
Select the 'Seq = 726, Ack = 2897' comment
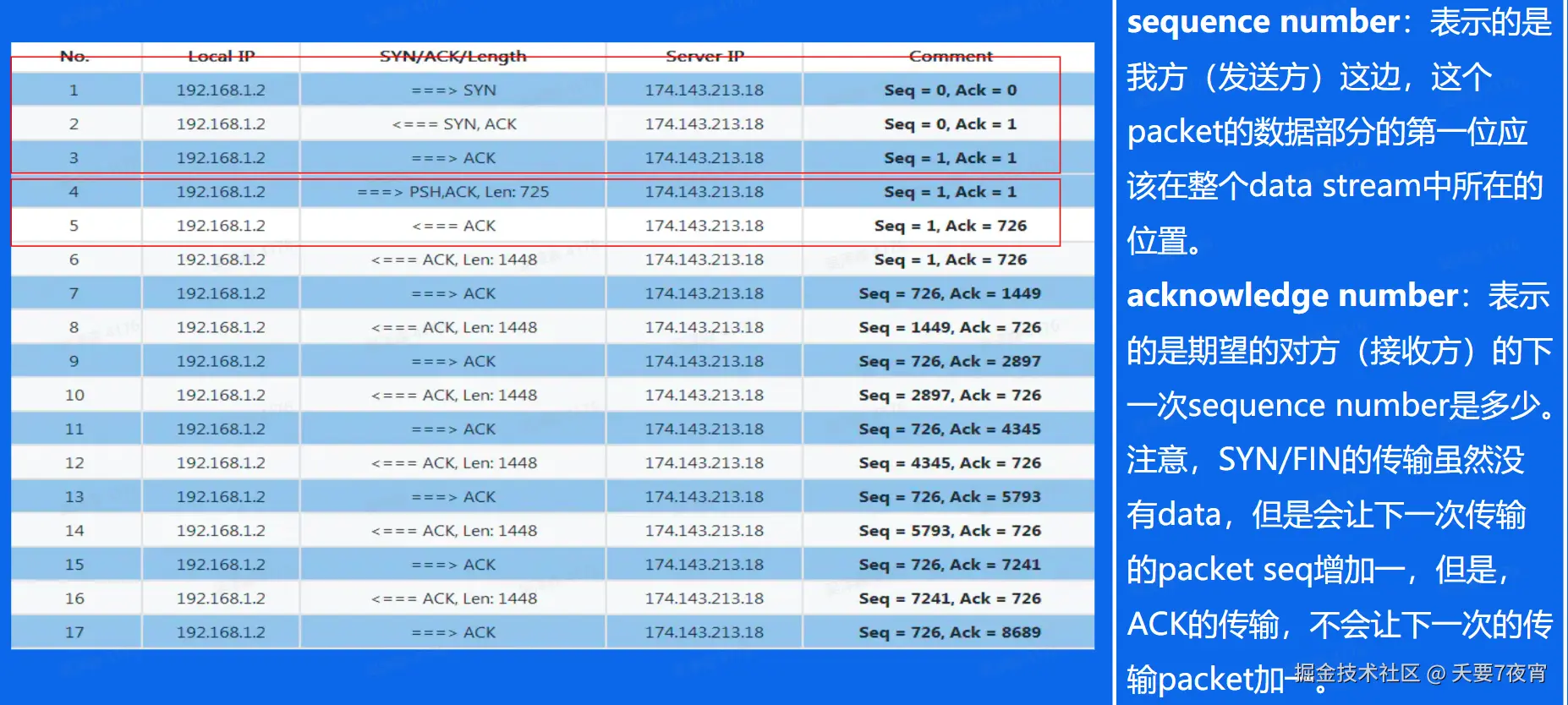point(950,361)
